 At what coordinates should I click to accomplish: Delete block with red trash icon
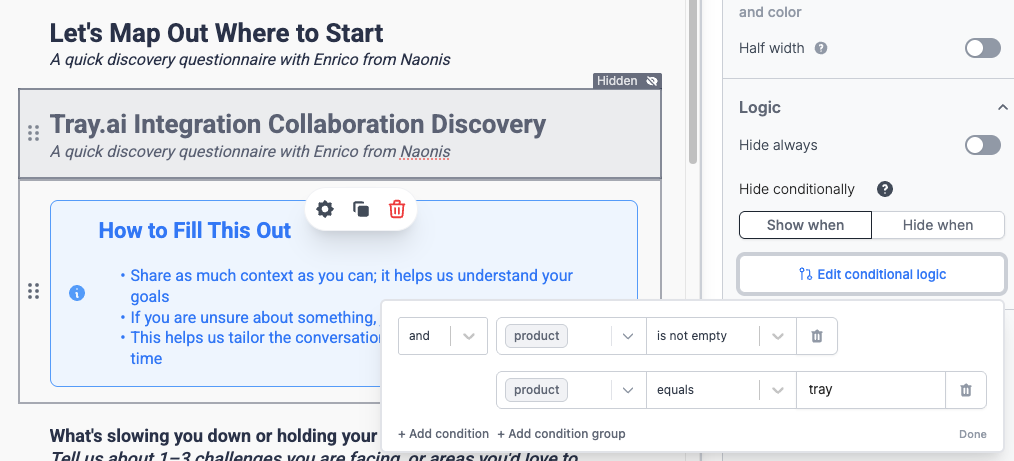click(397, 209)
